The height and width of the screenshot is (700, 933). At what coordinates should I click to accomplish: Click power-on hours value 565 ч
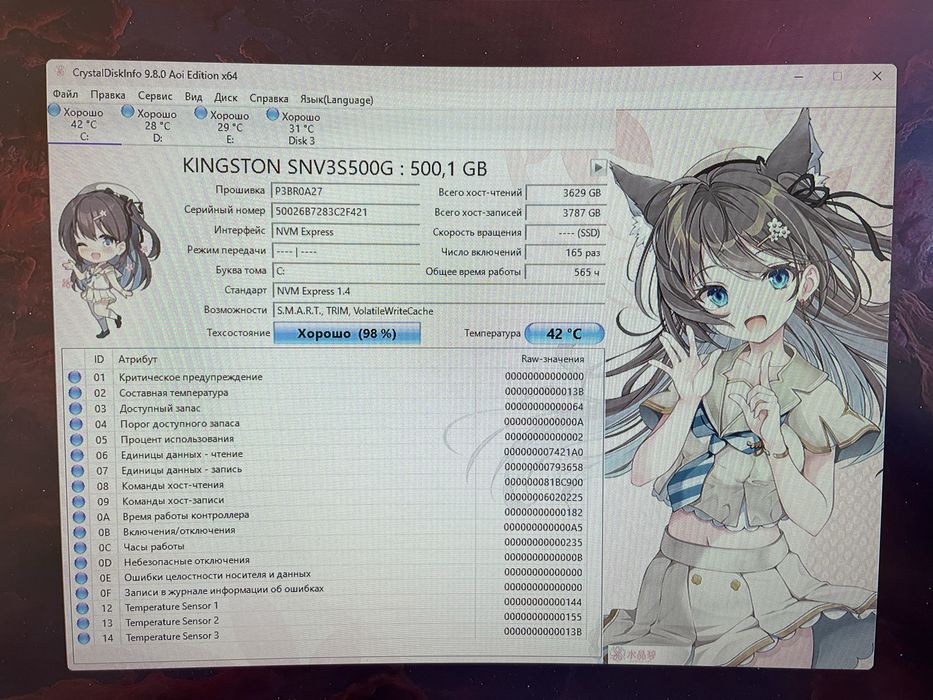coord(566,272)
